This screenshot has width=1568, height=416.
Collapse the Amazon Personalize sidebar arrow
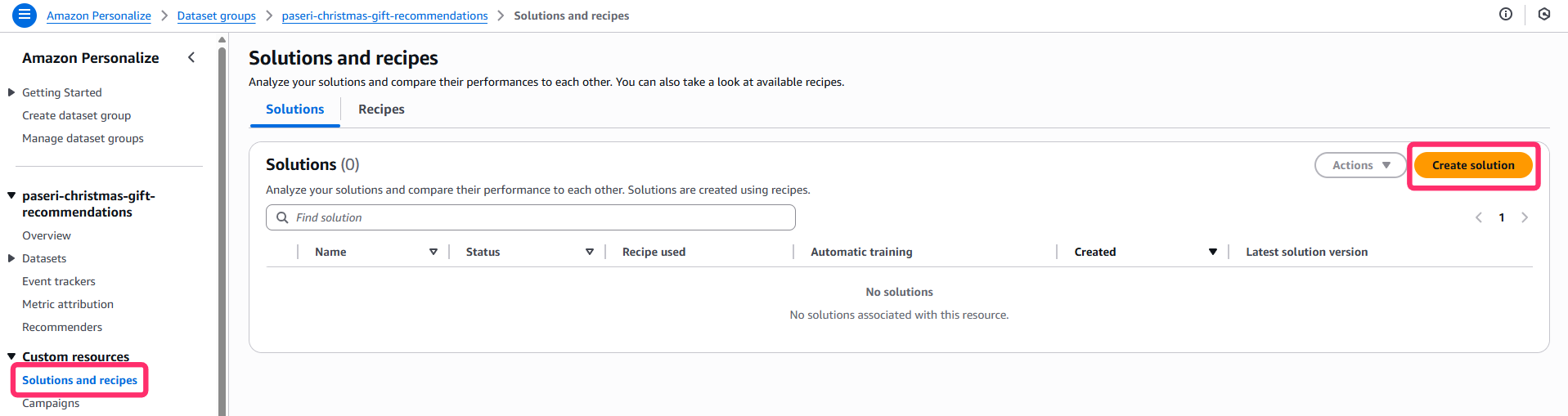coord(191,57)
